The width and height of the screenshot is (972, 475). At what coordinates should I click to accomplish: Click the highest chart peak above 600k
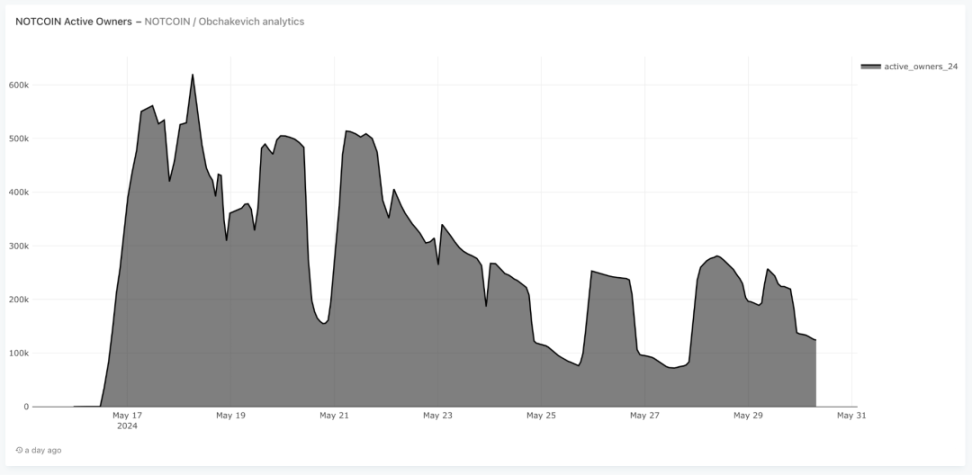click(192, 75)
